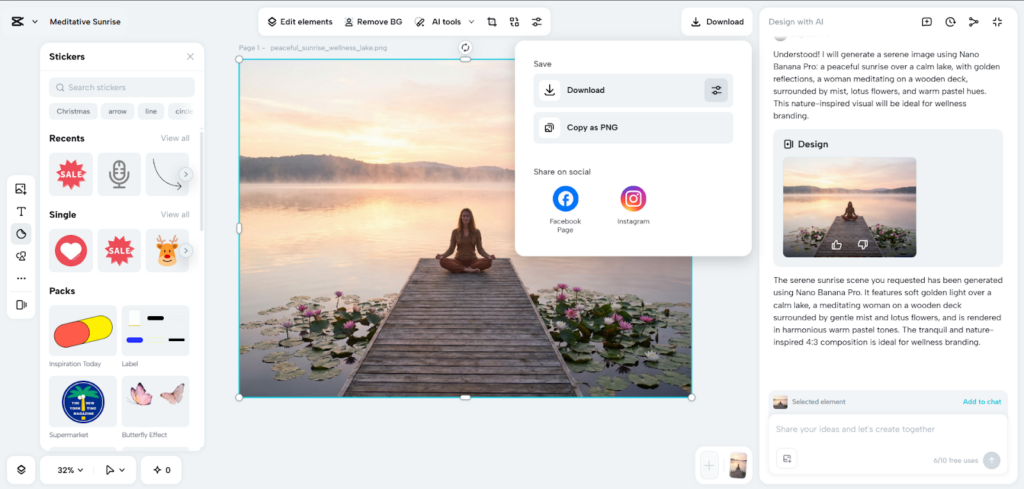
Task: Select the circle sticker tag
Action: click(x=182, y=111)
